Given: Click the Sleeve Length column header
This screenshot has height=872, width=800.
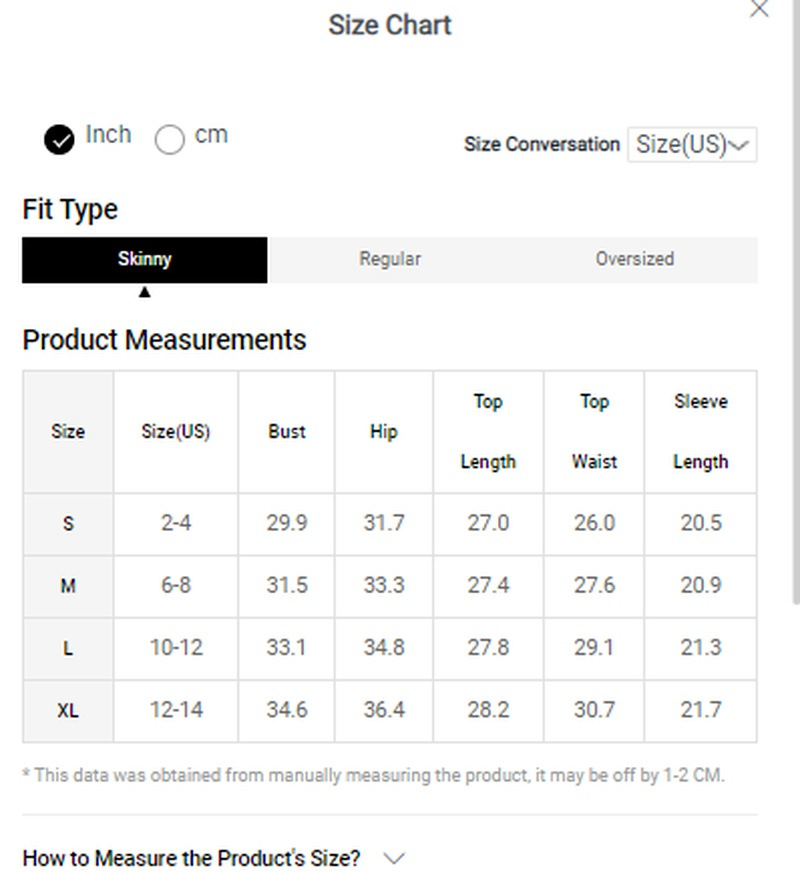Looking at the screenshot, I should pyautogui.click(x=700, y=432).
